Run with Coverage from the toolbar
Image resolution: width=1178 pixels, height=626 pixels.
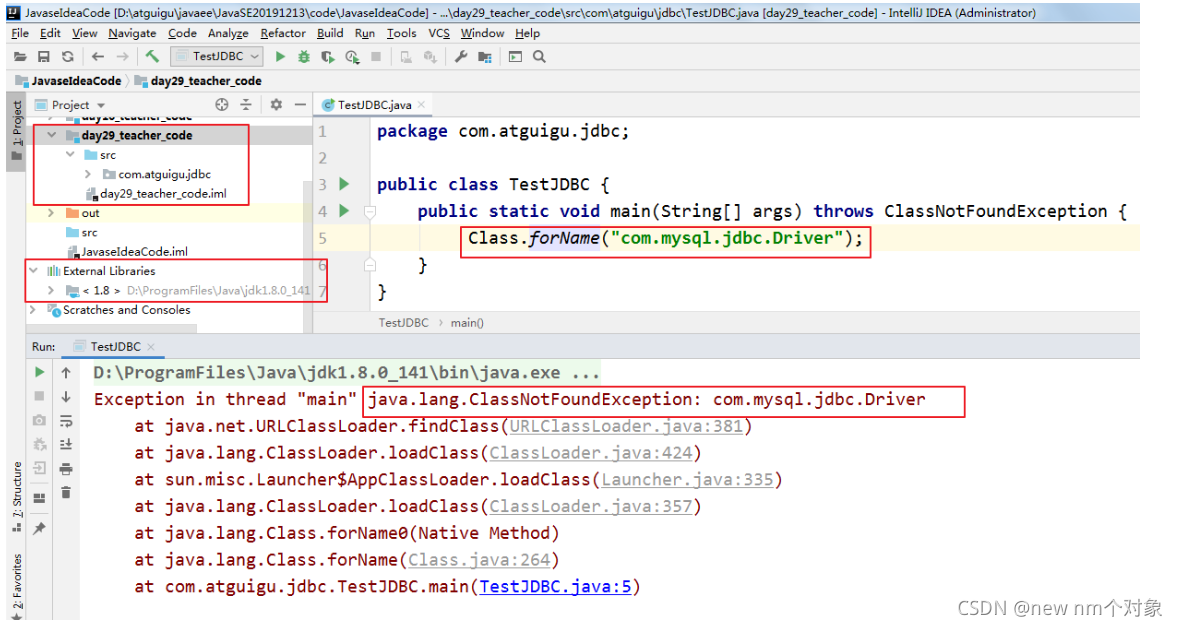pyautogui.click(x=328, y=56)
